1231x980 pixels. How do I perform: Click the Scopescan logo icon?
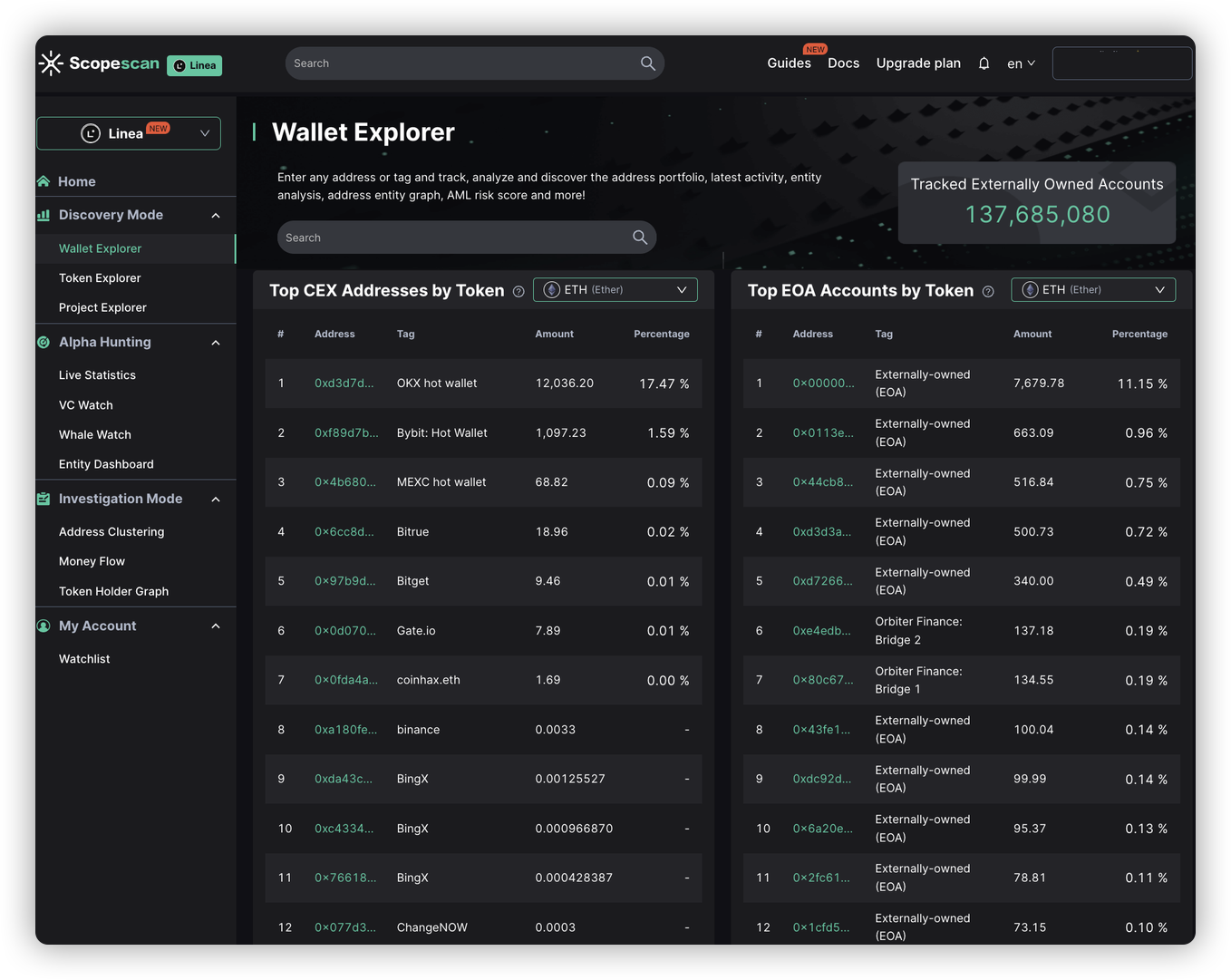coord(52,63)
